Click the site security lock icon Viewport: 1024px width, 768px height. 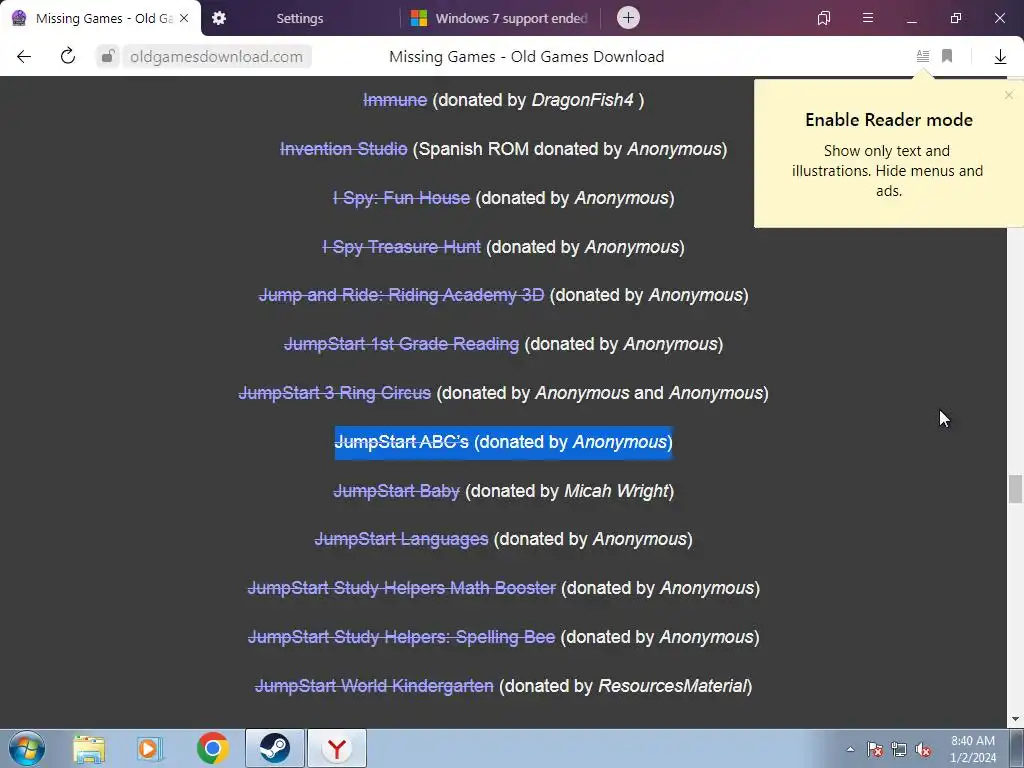[108, 56]
